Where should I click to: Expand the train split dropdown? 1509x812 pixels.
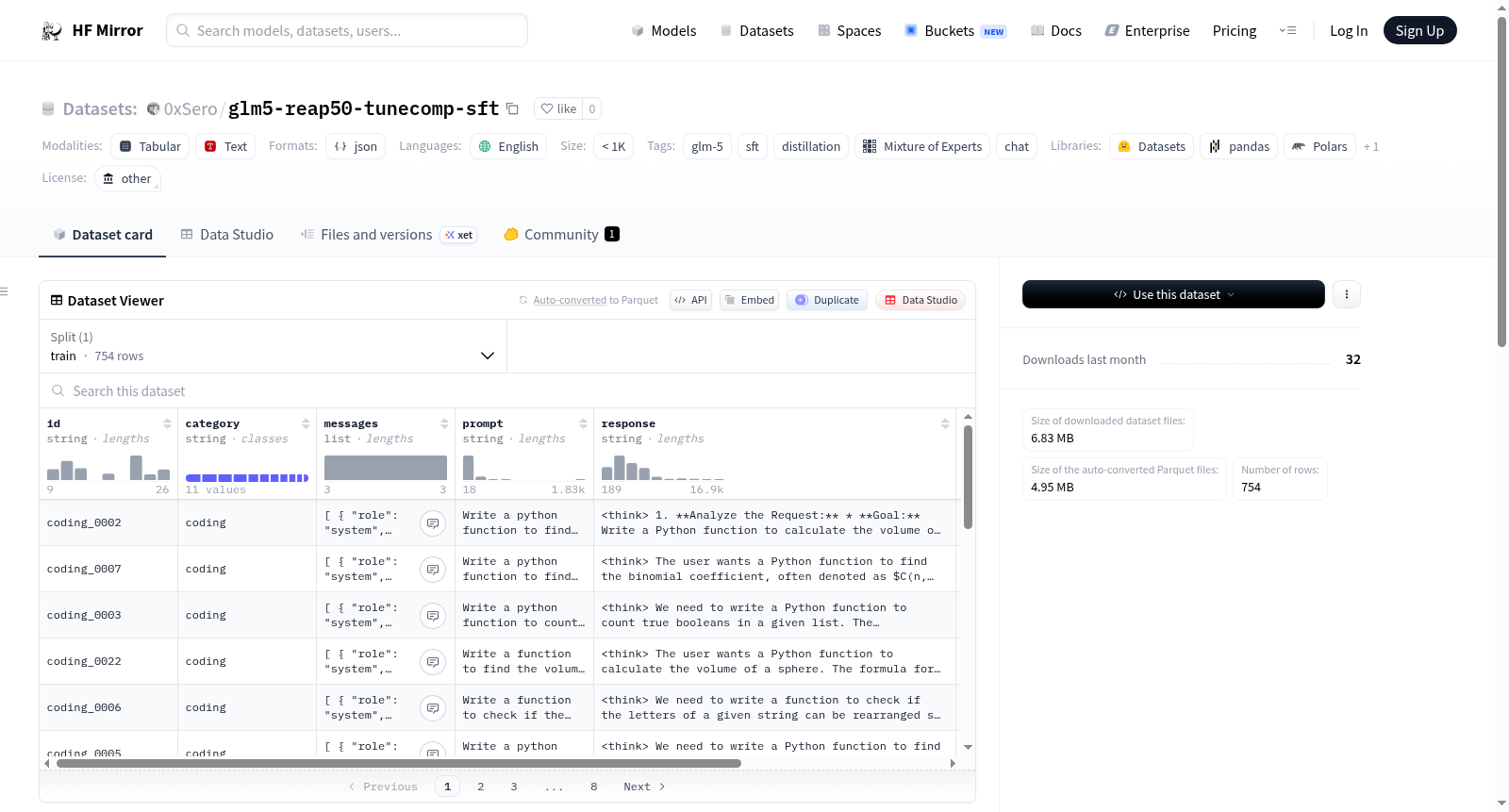[273, 346]
